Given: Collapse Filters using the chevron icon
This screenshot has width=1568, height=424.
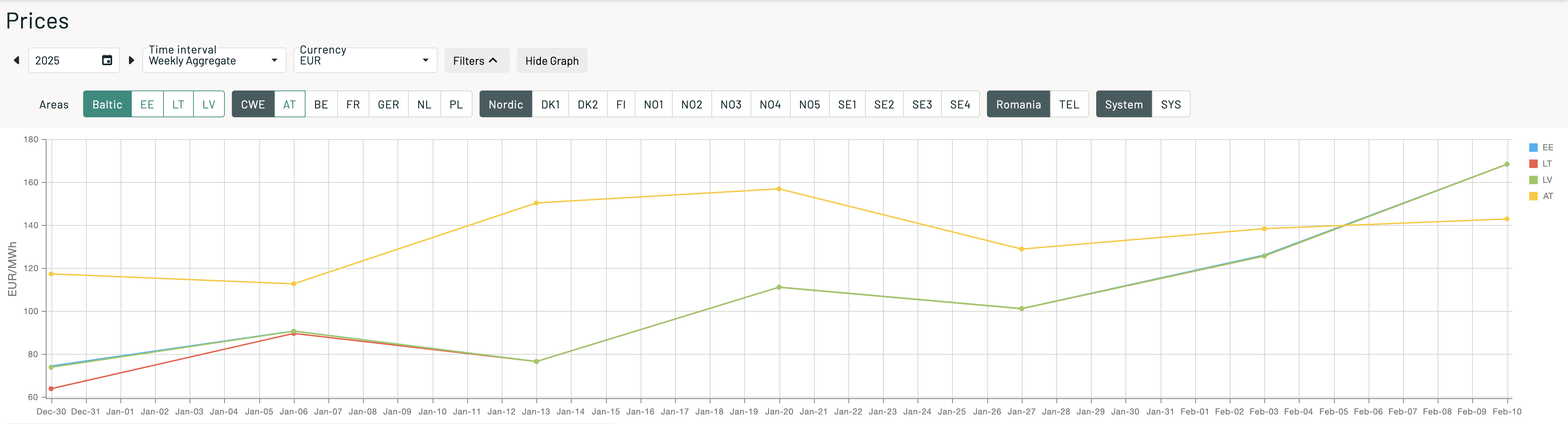Looking at the screenshot, I should click(x=493, y=60).
